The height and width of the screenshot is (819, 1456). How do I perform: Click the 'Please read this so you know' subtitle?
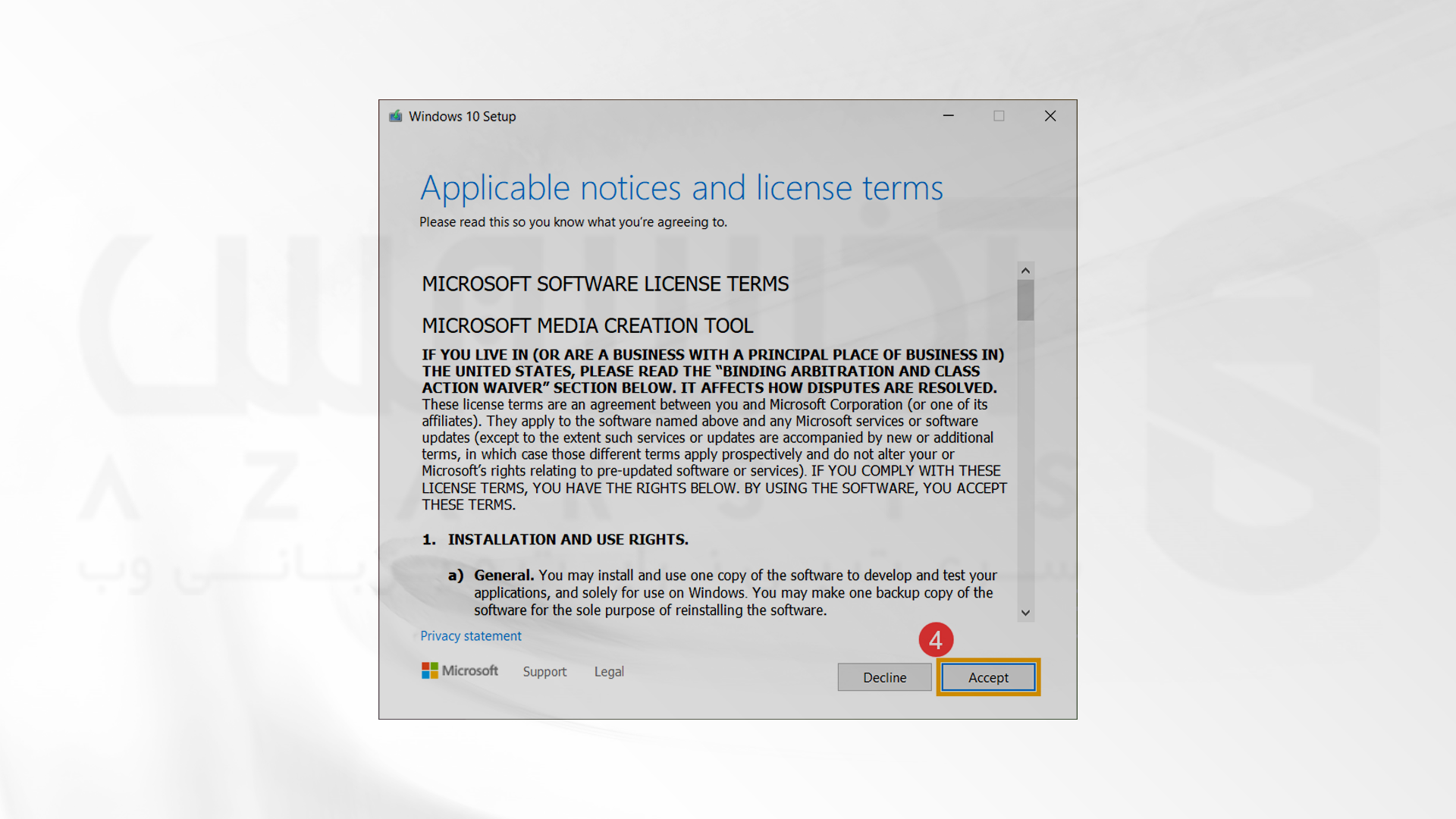pyautogui.click(x=573, y=222)
